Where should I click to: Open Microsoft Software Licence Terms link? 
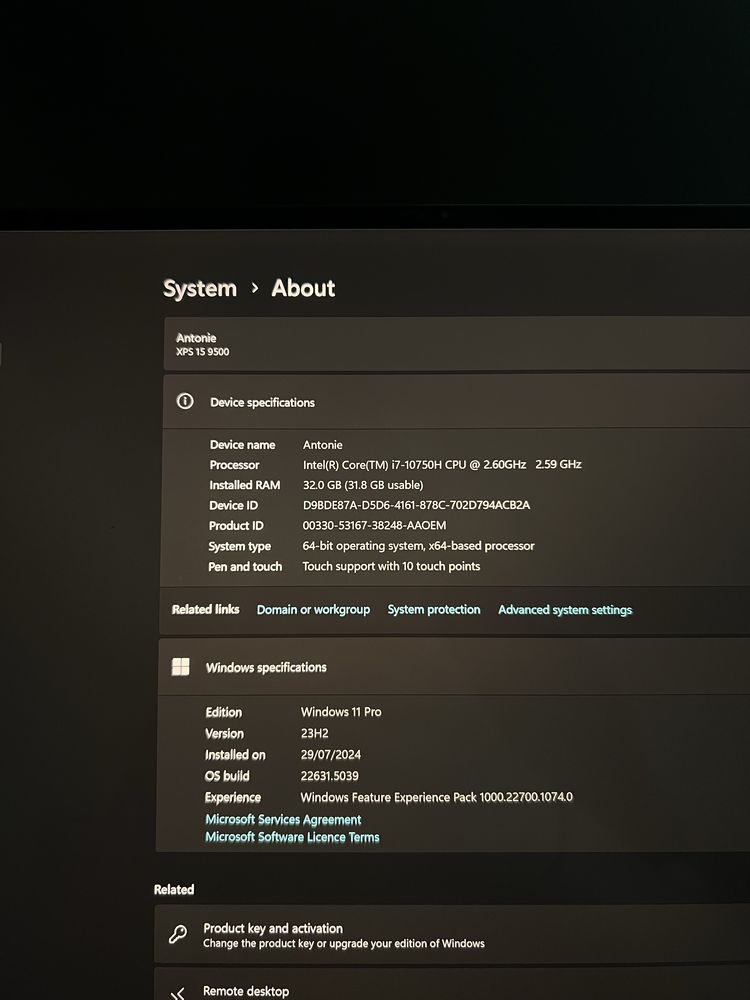click(292, 837)
